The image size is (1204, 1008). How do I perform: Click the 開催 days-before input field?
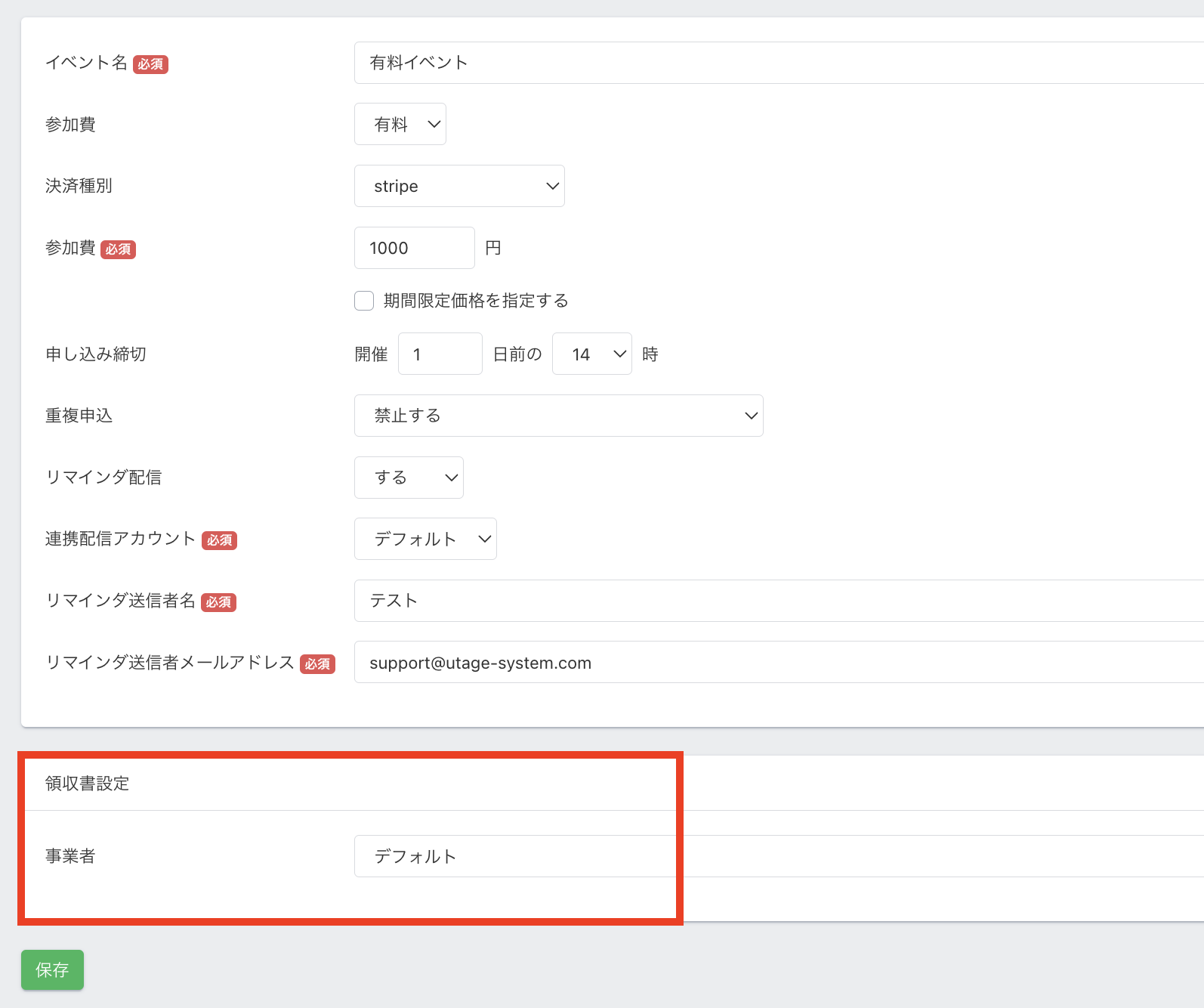(440, 354)
